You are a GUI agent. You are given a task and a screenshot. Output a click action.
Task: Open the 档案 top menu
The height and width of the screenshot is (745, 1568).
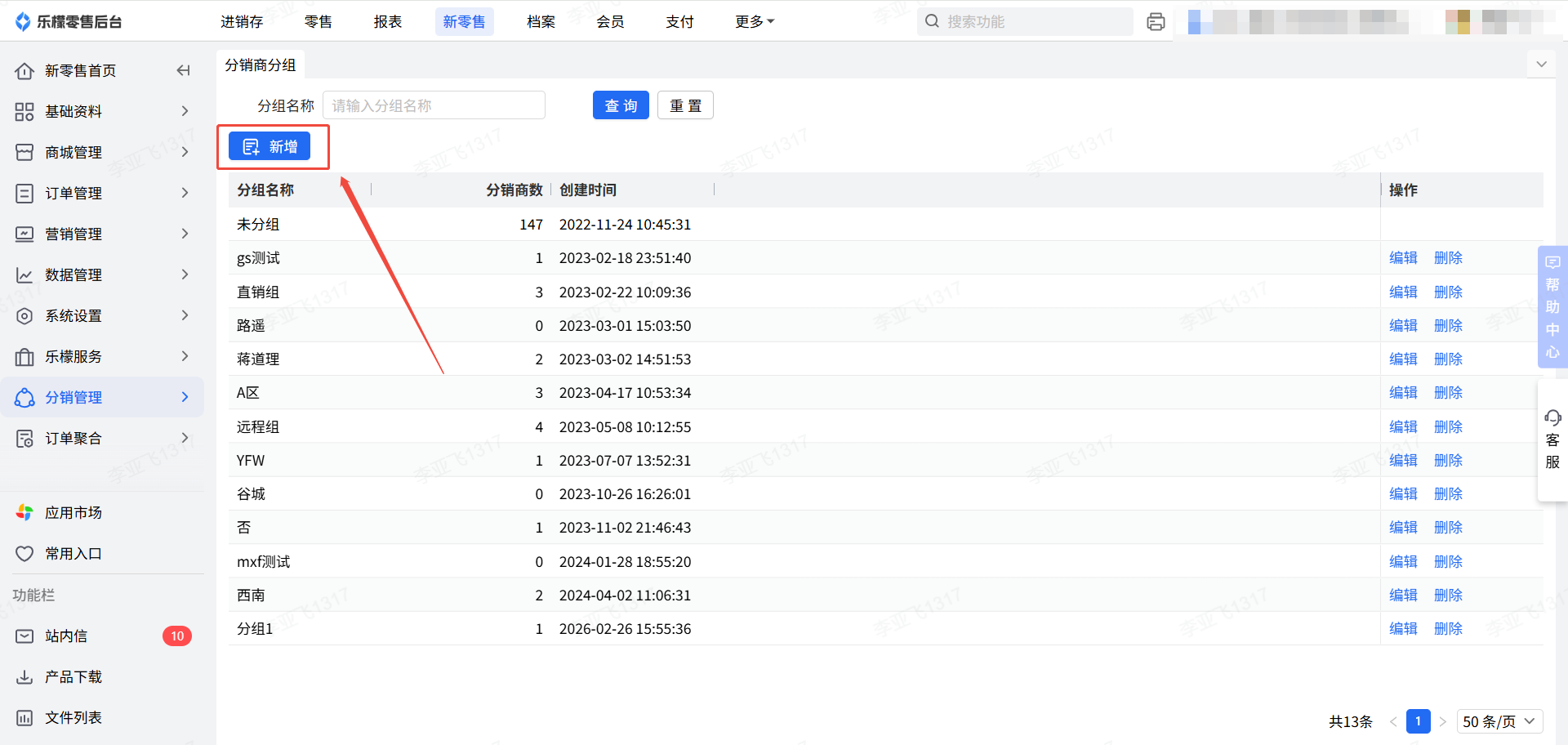(x=541, y=21)
